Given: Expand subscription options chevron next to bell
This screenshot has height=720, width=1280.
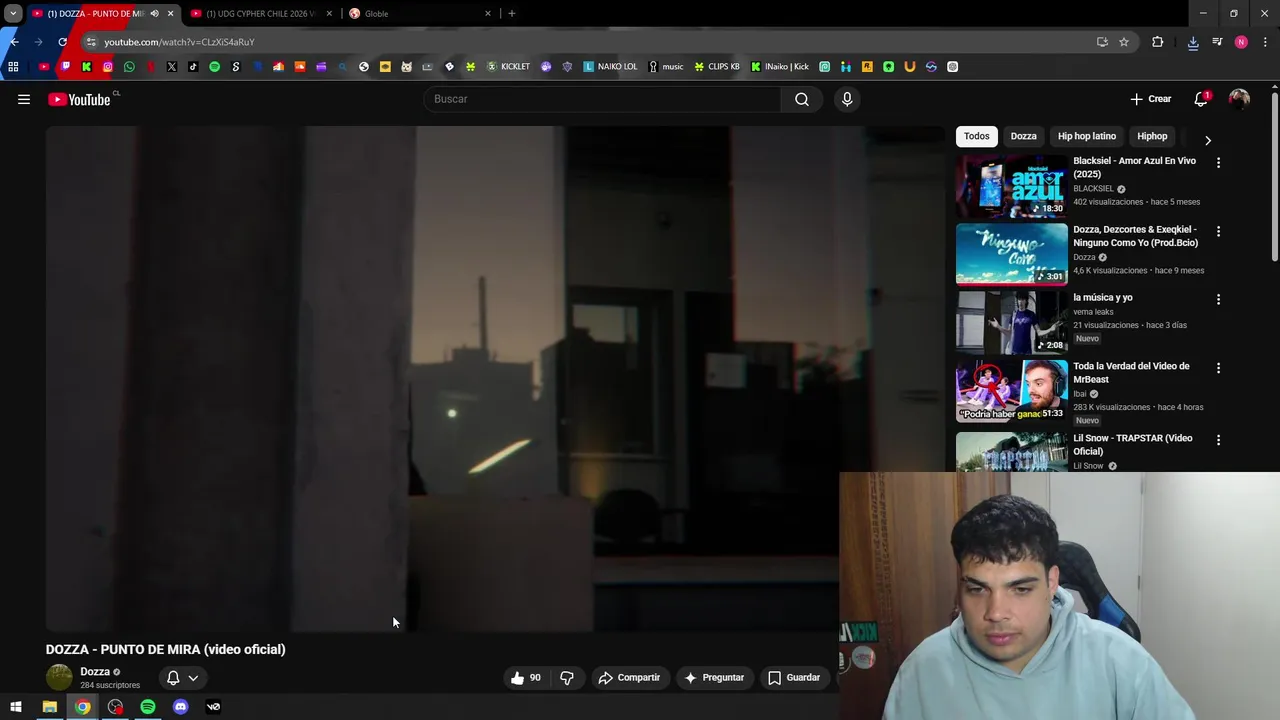Looking at the screenshot, I should pos(193,678).
